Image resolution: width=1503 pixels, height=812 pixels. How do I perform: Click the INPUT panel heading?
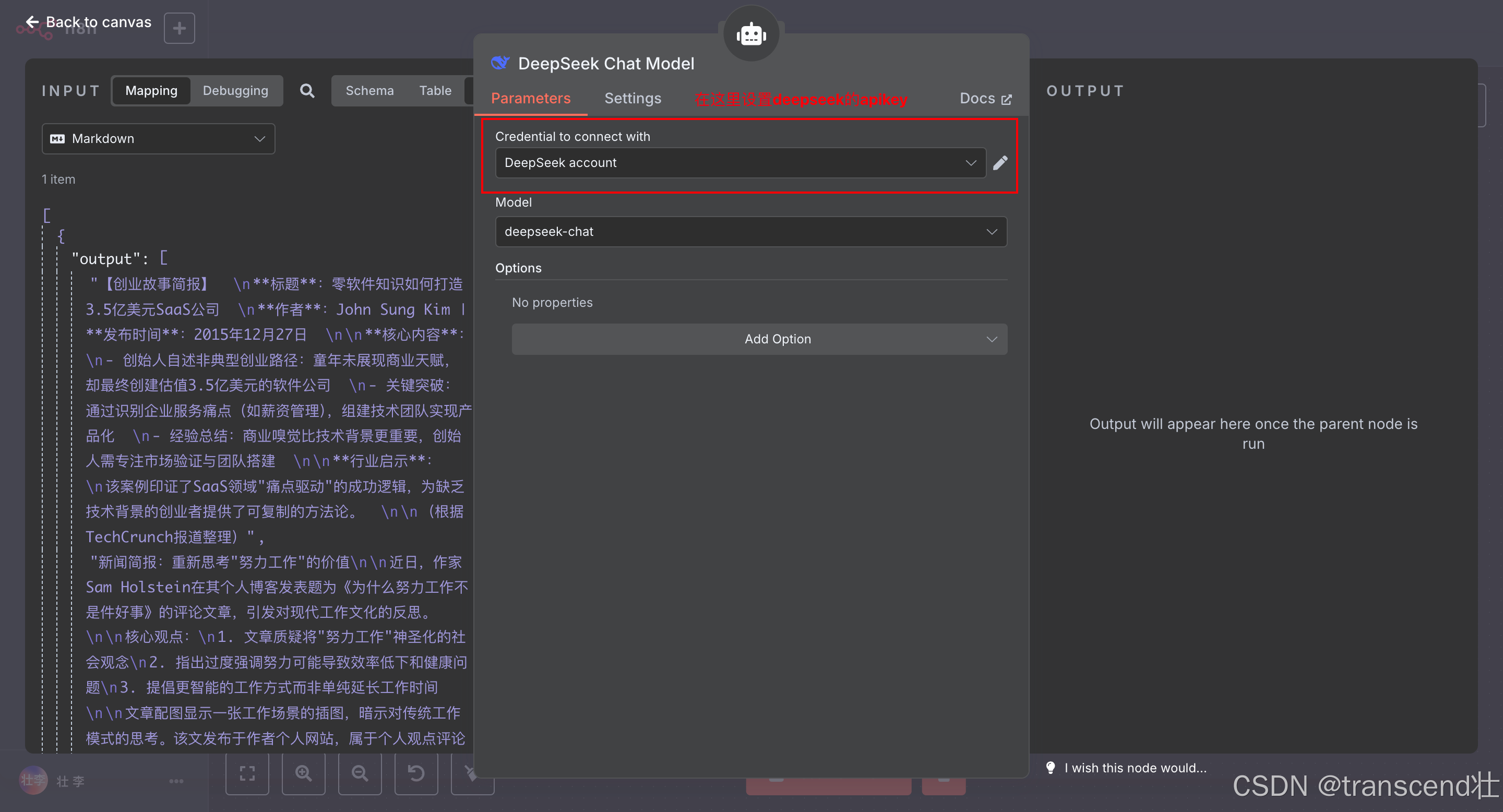70,90
